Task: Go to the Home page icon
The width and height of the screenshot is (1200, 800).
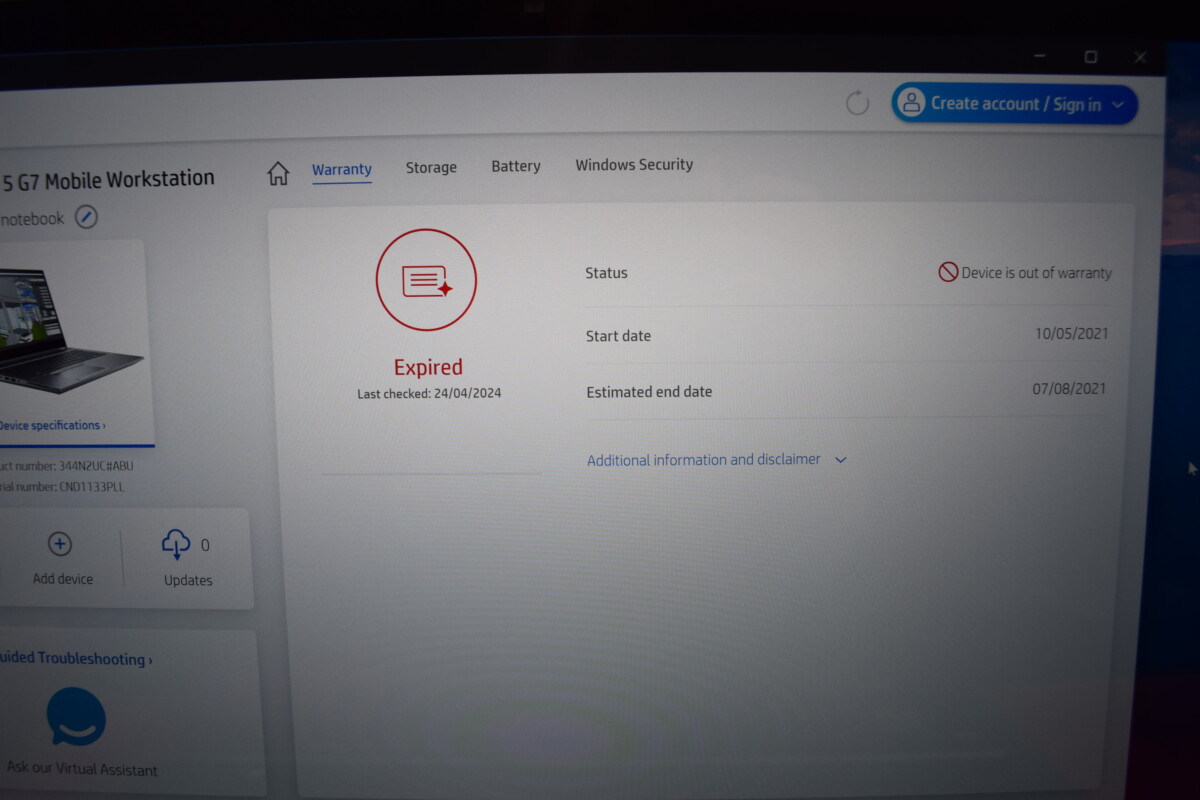Action: point(278,173)
